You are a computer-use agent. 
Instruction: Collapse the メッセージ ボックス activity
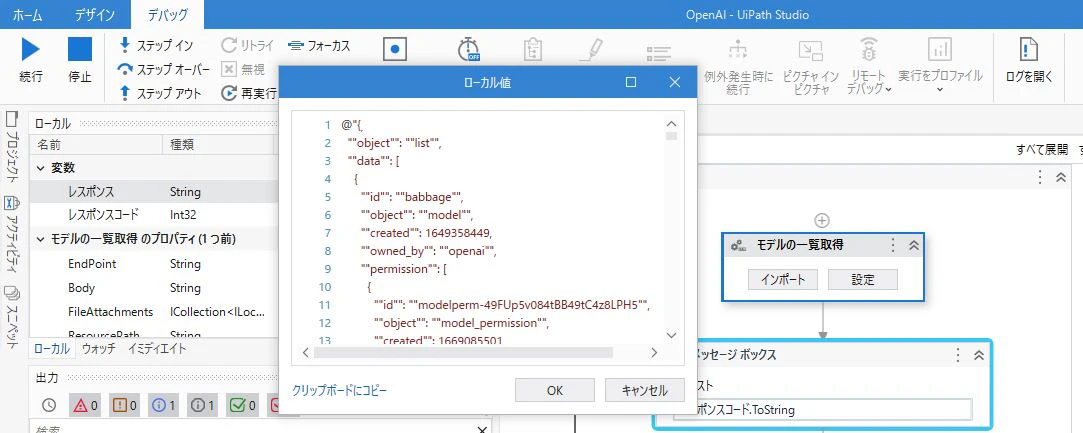click(978, 355)
